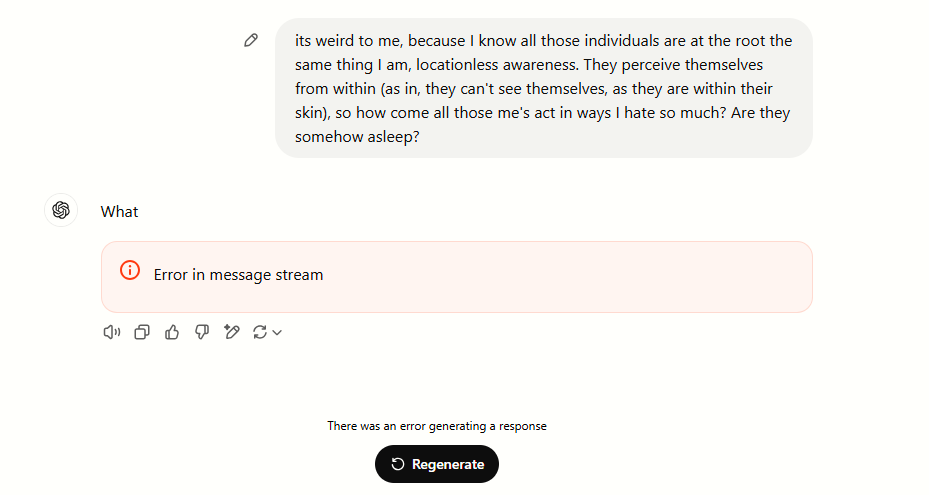Click the assistant reply text "What"
Viewport: 929px width, 495px height.
[x=119, y=212]
